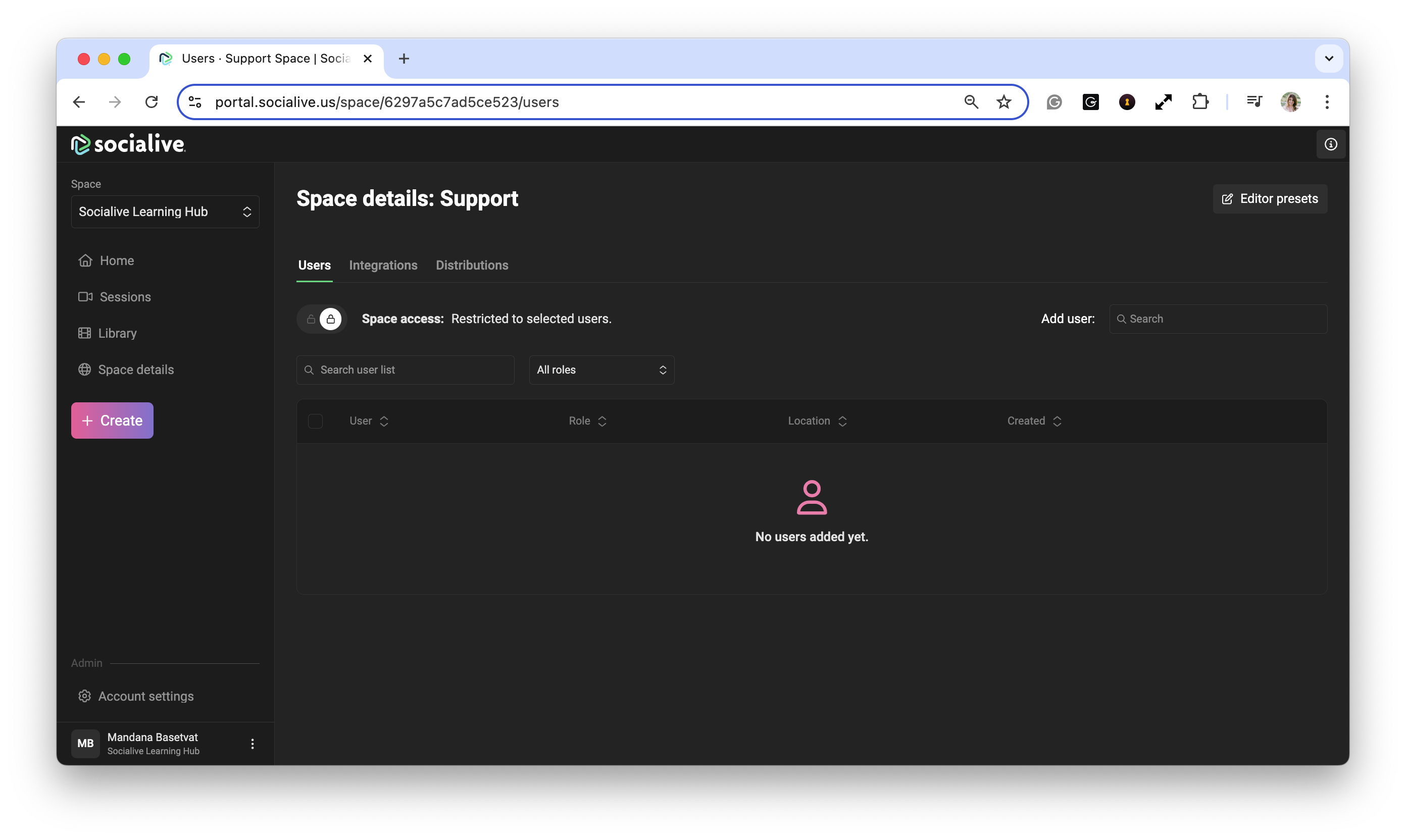Click the Socialive logo
This screenshot has height=840, width=1406.
coord(128,144)
